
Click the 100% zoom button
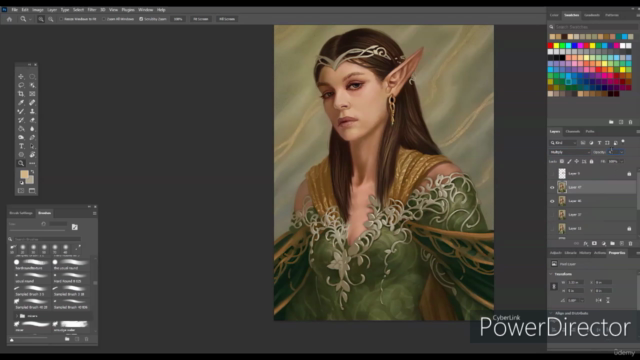click(x=178, y=19)
